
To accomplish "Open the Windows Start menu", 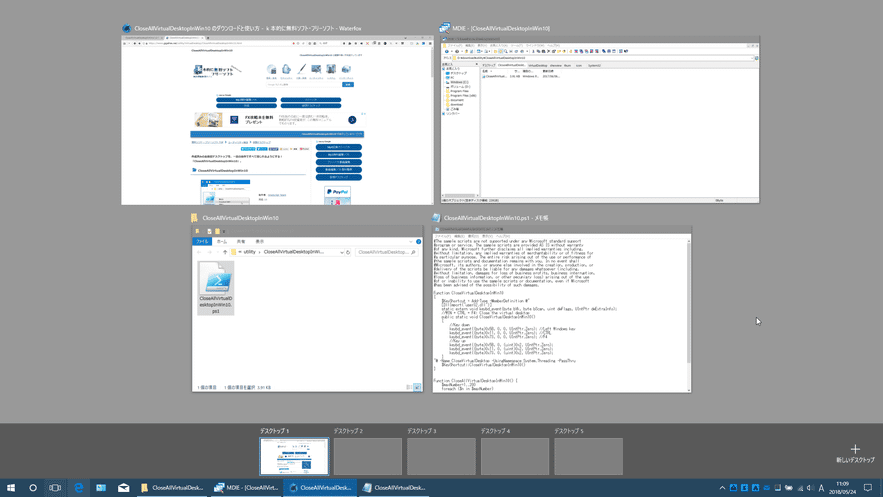I will click(x=11, y=487).
